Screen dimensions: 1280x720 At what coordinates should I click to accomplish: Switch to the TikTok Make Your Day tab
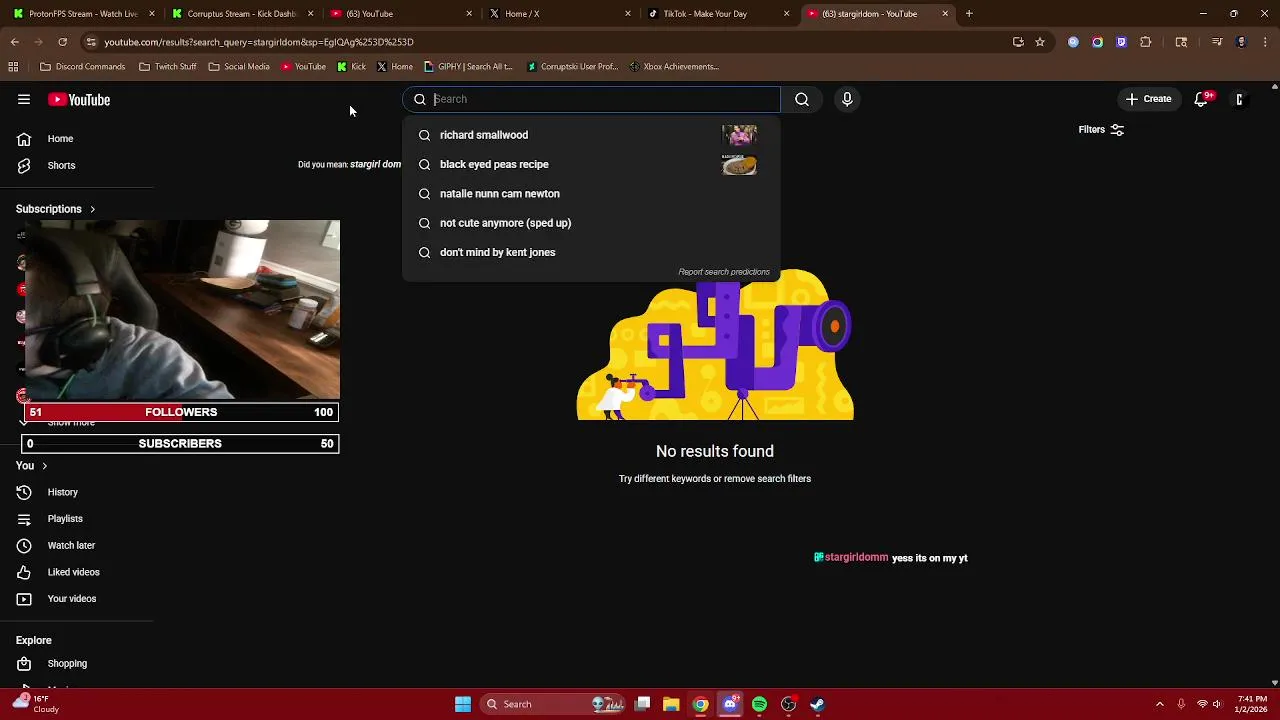717,14
